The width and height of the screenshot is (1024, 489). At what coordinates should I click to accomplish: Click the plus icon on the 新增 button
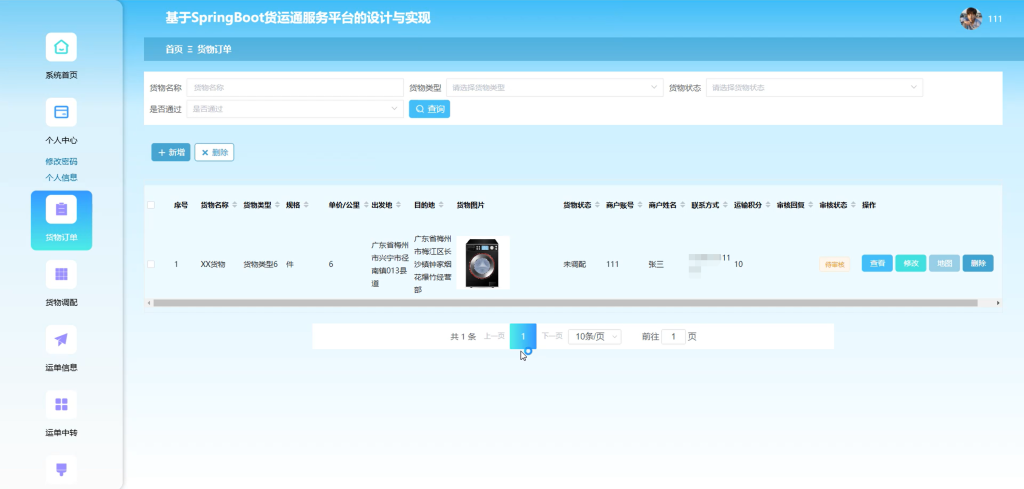coord(162,152)
